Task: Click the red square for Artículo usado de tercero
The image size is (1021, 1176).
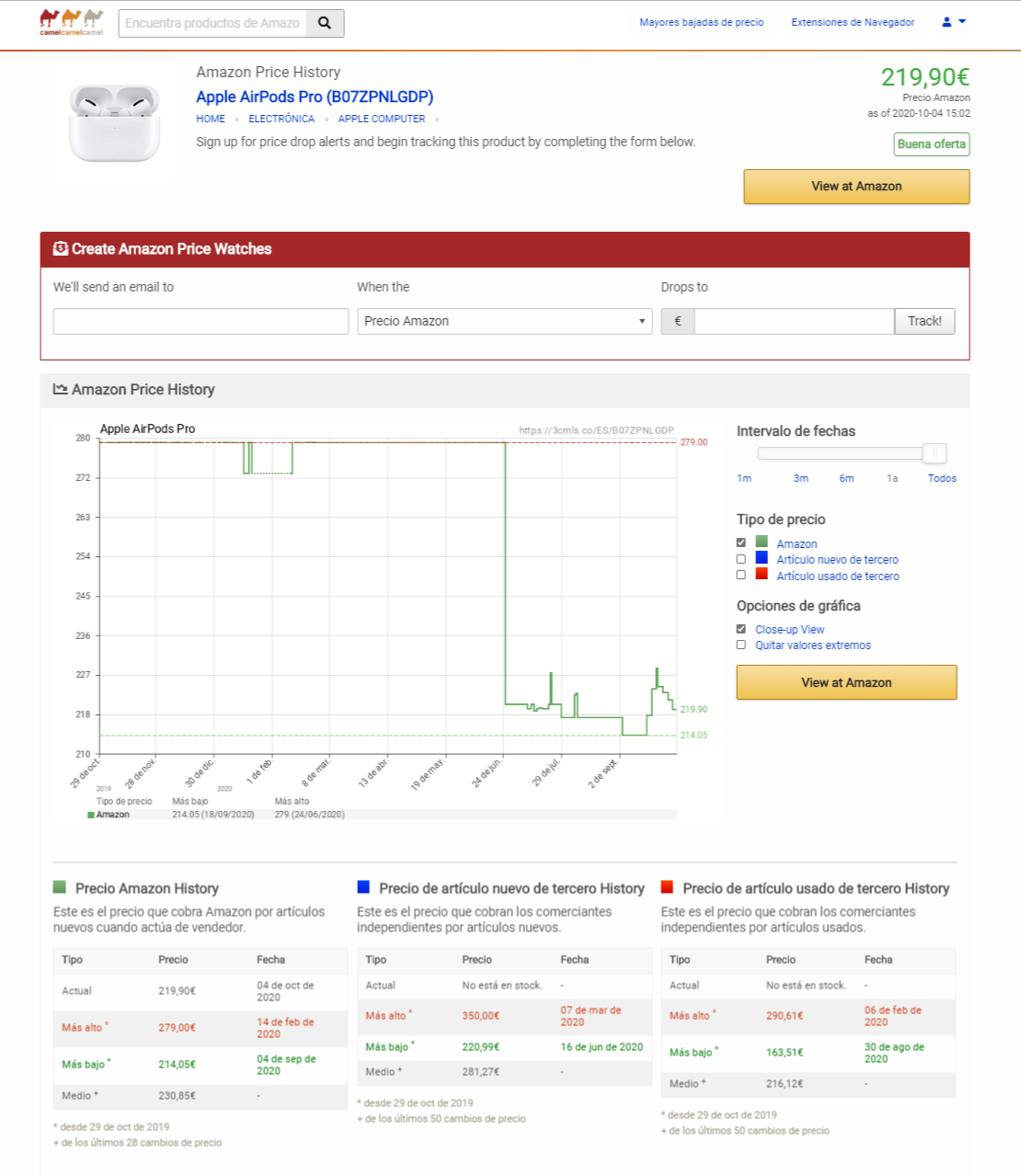Action: 760,575
